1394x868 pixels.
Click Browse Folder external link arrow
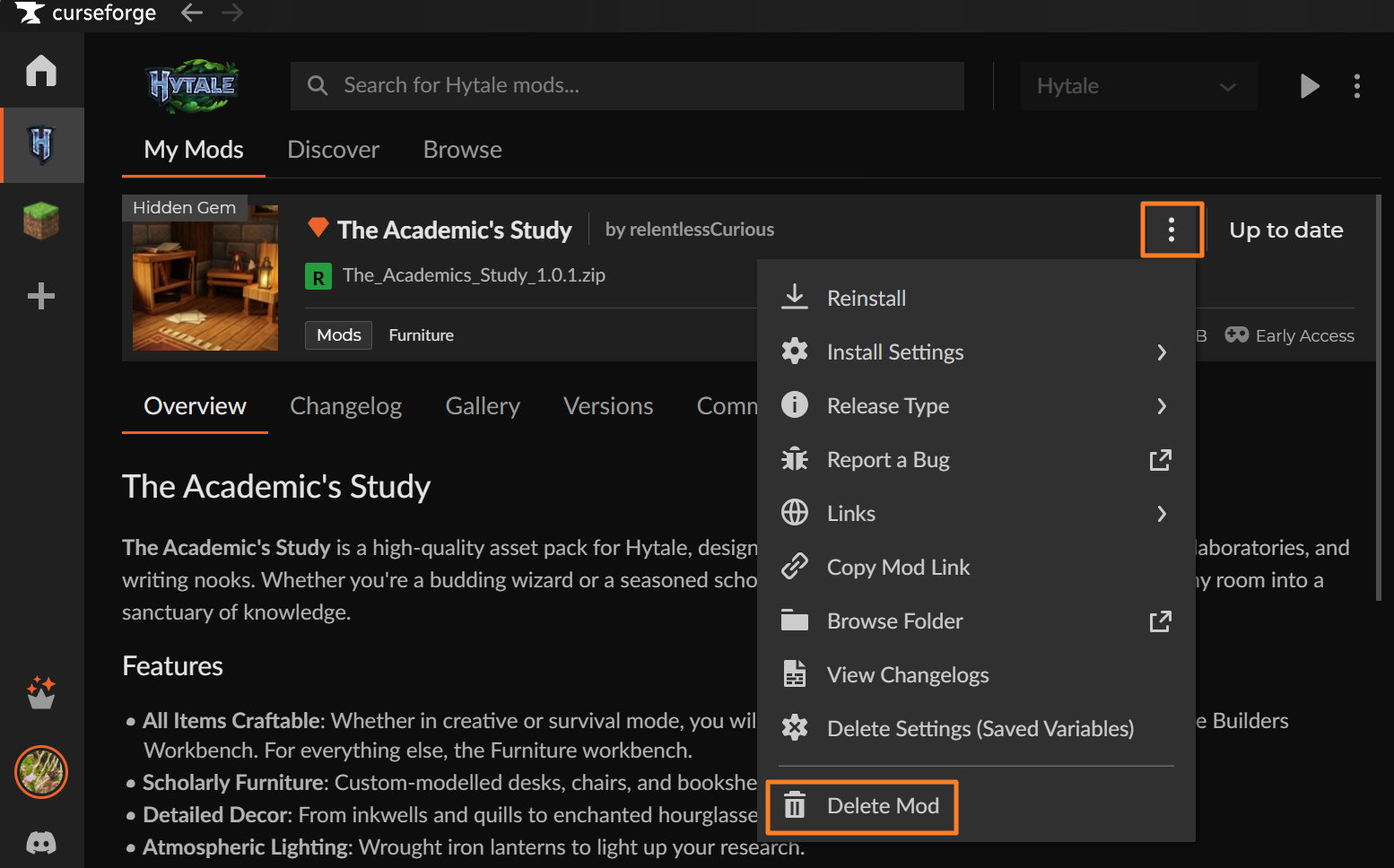(x=1161, y=621)
